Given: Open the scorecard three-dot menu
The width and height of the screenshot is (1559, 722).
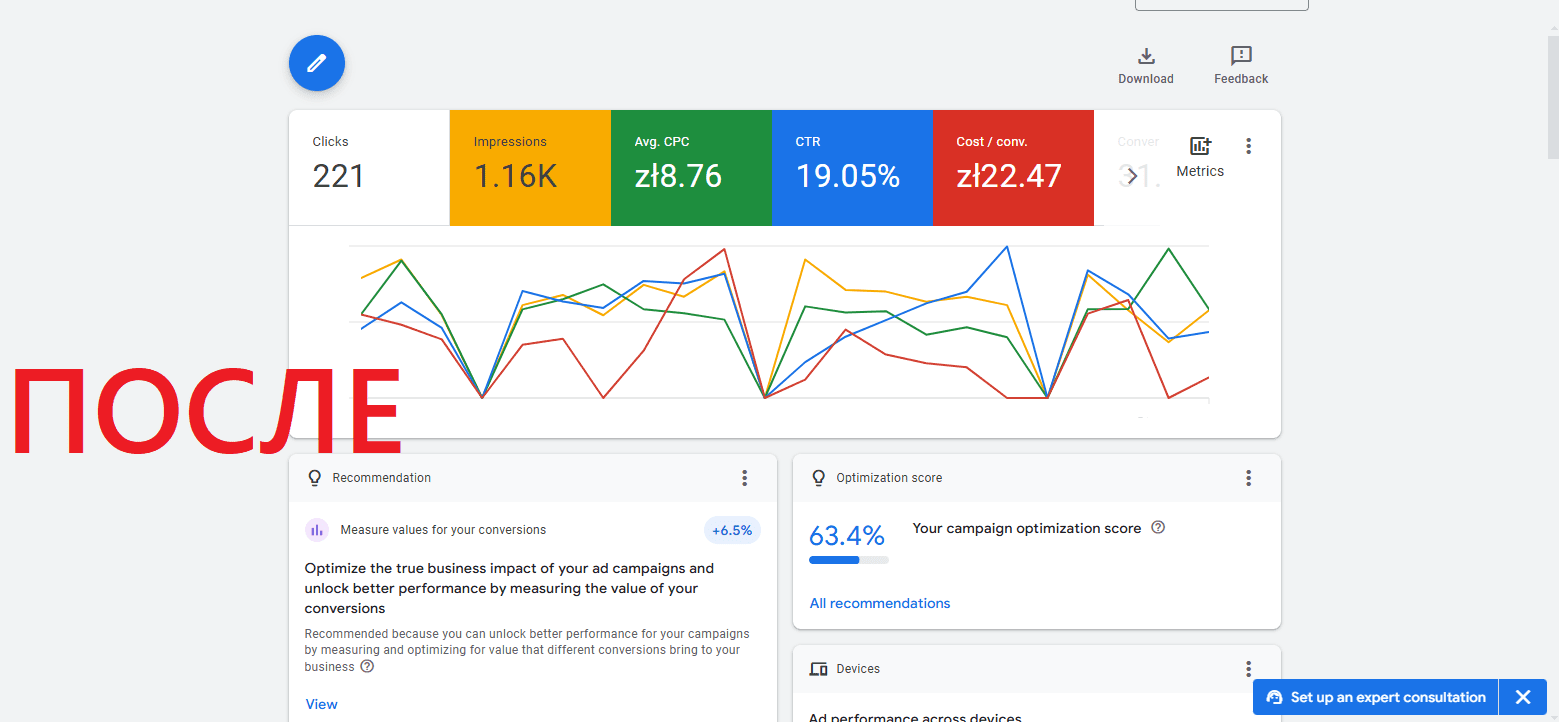Looking at the screenshot, I should click(1248, 146).
